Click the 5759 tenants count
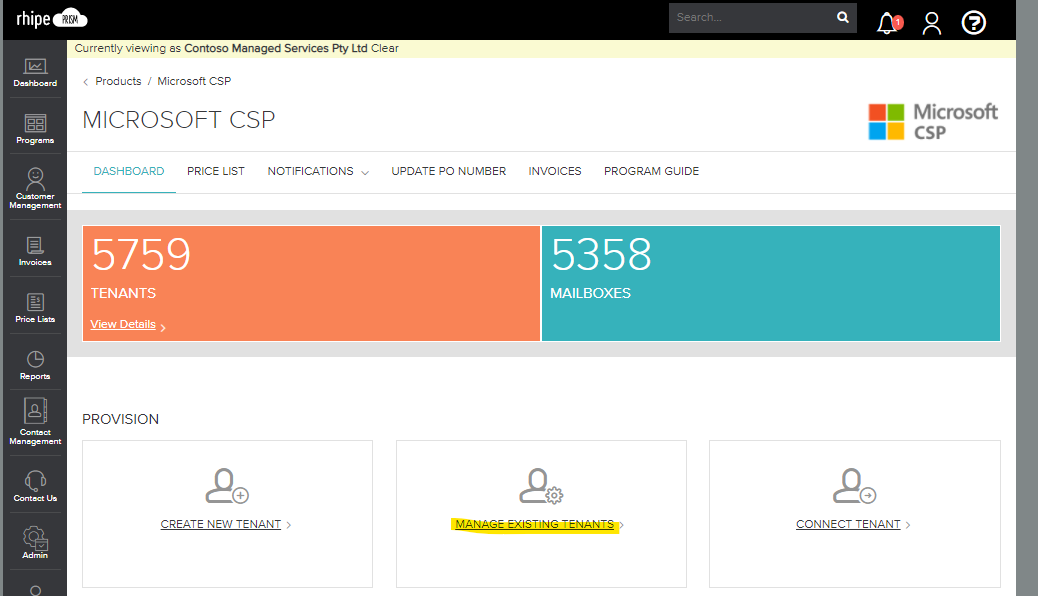This screenshot has height=596, width=1038. pos(141,255)
